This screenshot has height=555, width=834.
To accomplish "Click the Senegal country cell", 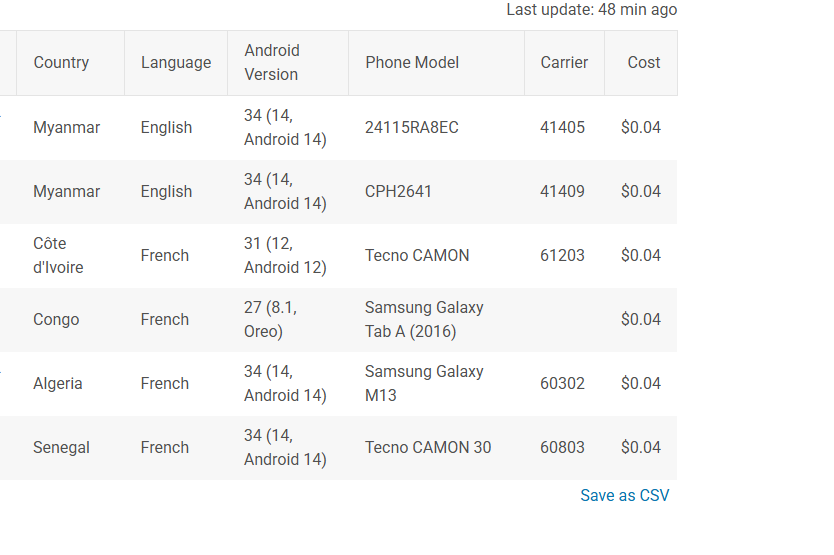I will [61, 447].
